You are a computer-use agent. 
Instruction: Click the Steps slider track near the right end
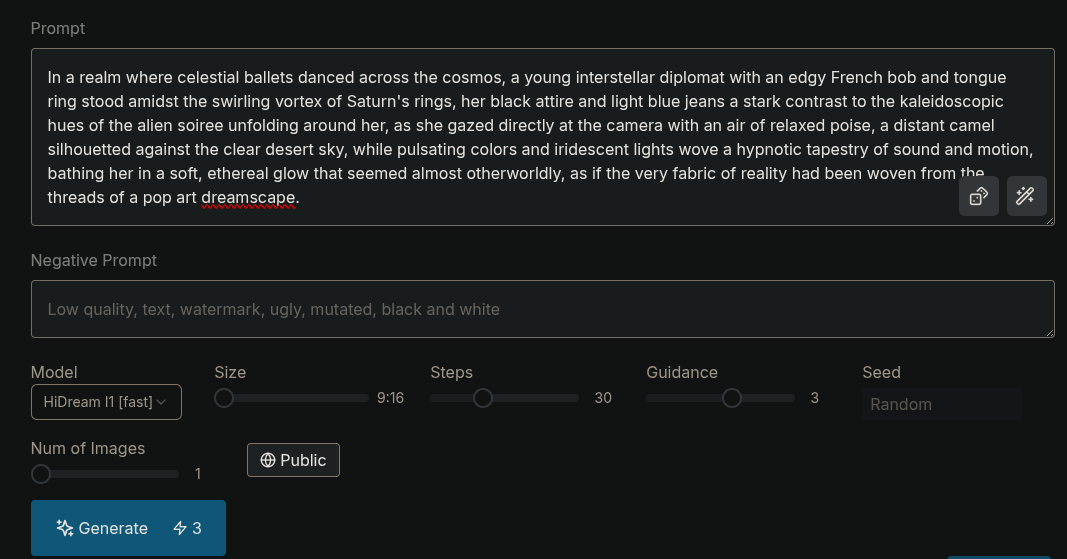pos(570,398)
